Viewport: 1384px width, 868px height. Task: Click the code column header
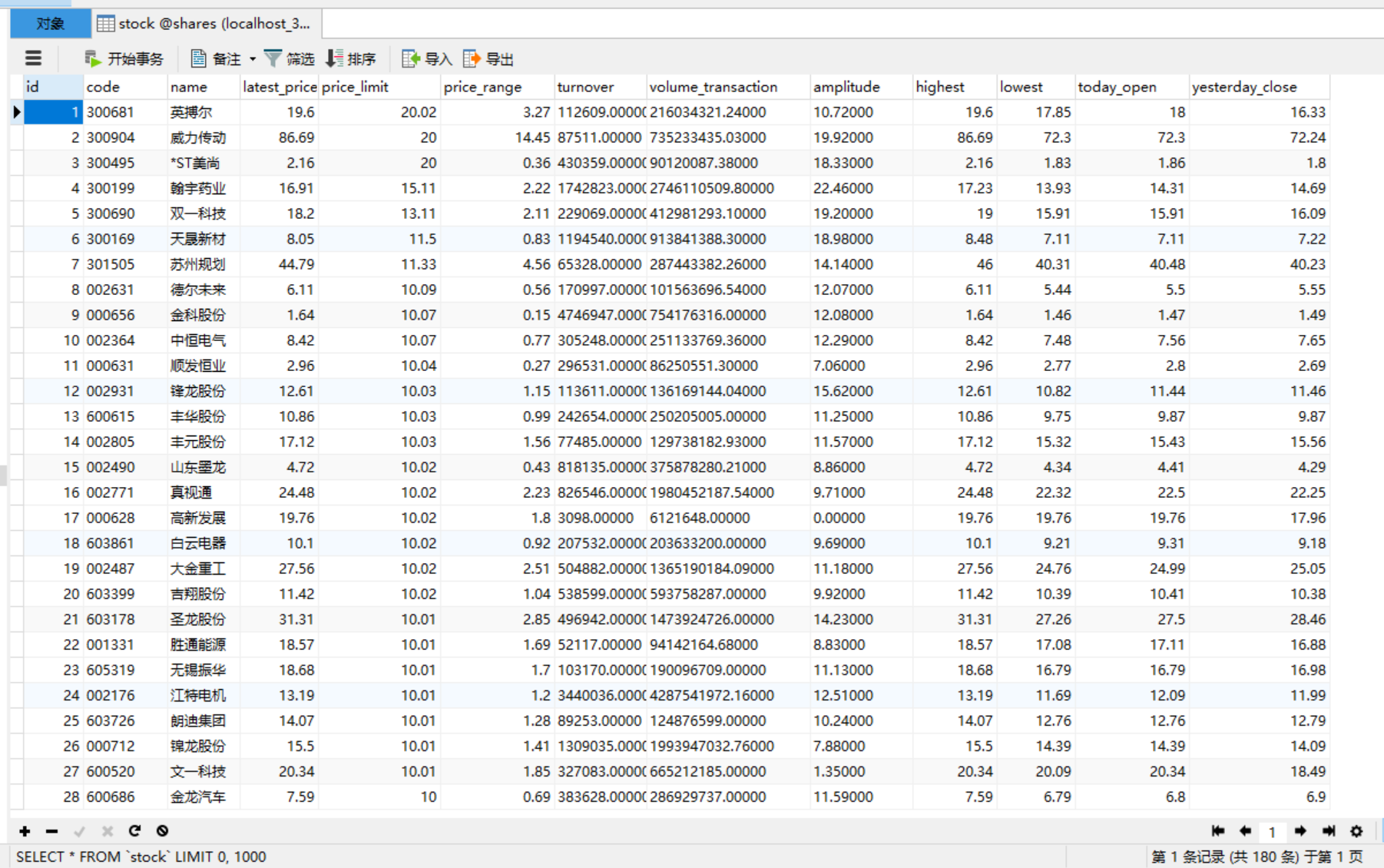point(125,87)
